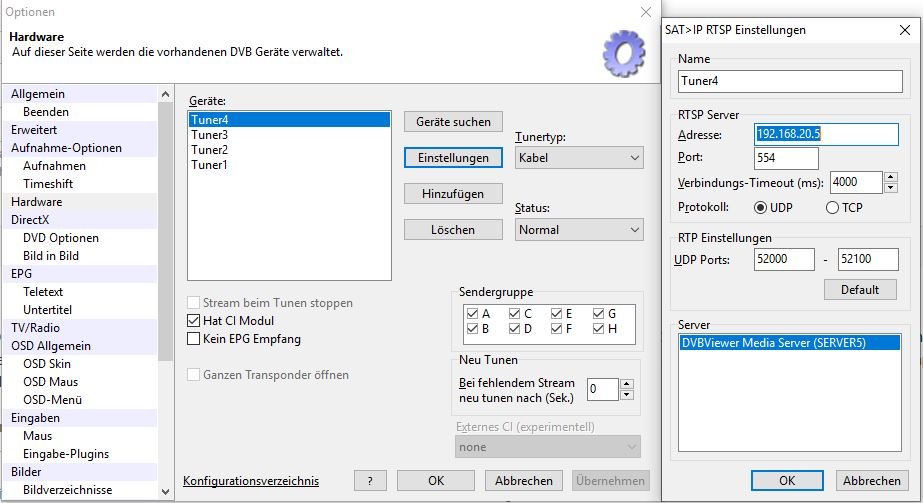Enable the Kein EPG Empfang checkbox
Screen dimensions: 923x503
[194, 339]
